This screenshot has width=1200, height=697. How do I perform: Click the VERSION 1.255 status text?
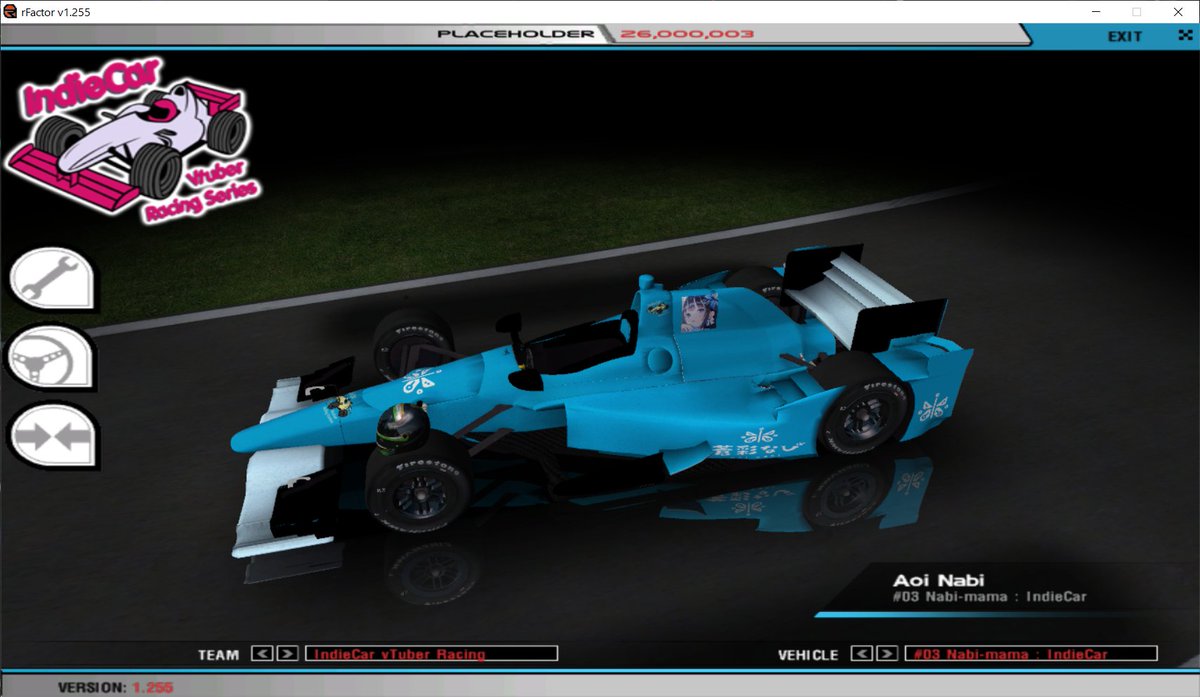click(116, 687)
